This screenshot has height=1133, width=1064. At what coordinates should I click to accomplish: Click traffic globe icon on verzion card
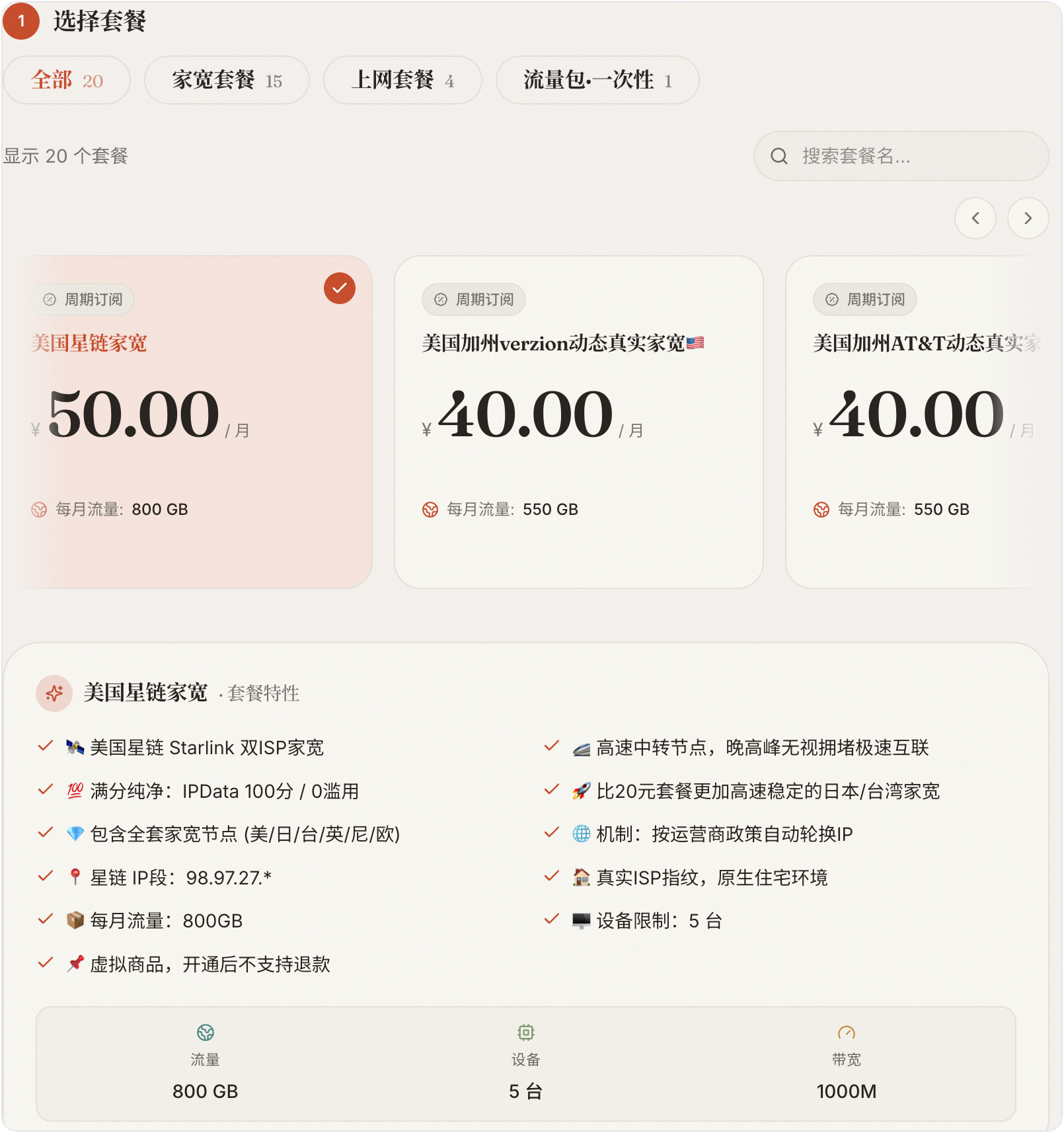(x=430, y=510)
